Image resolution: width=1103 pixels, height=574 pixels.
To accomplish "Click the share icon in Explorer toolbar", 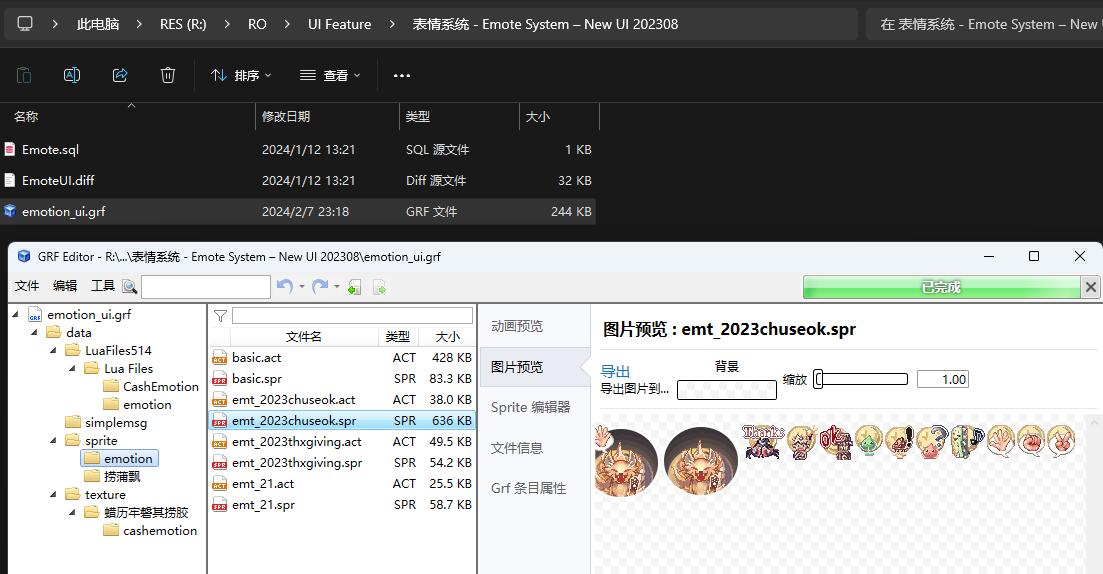I will coord(120,75).
